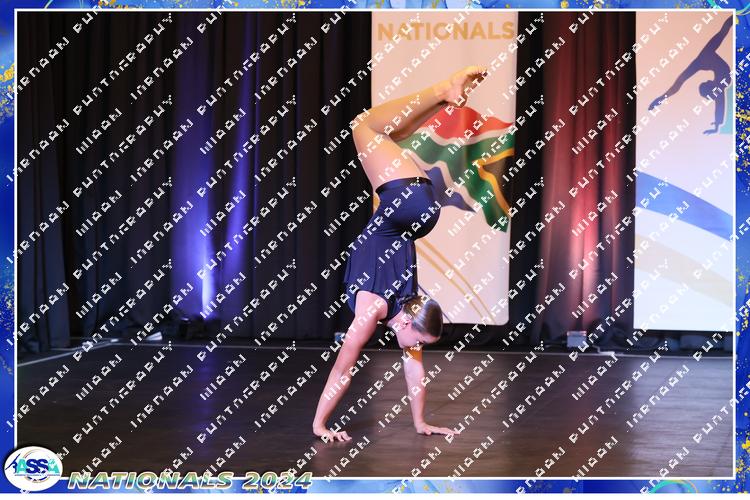This screenshot has height=500, width=750.
Task: Click the ASSA logo in the frame corner
Action: point(33,469)
